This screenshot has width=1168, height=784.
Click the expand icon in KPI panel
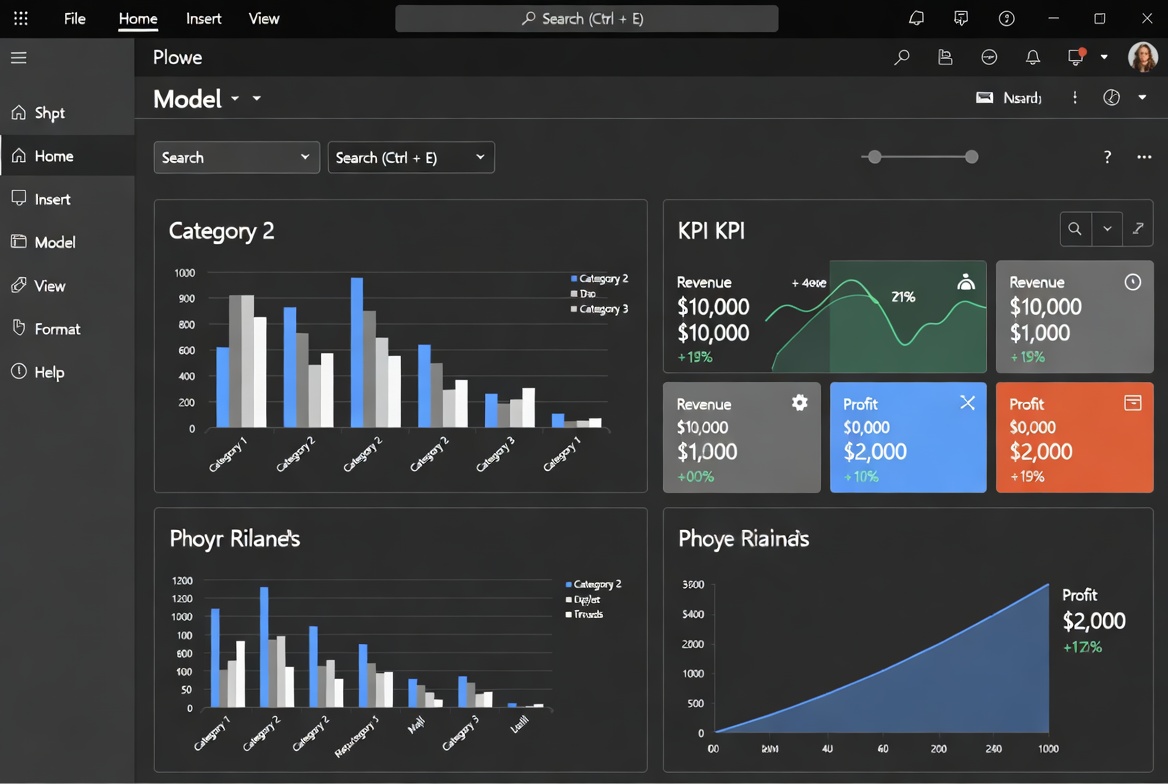1138,229
